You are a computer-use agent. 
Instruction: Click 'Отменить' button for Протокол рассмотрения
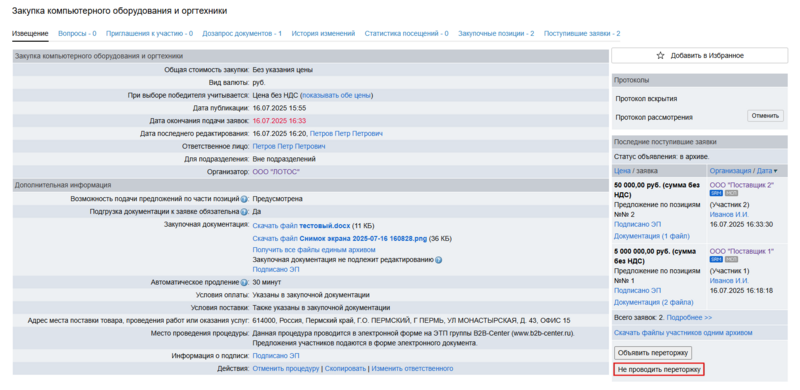tap(765, 116)
